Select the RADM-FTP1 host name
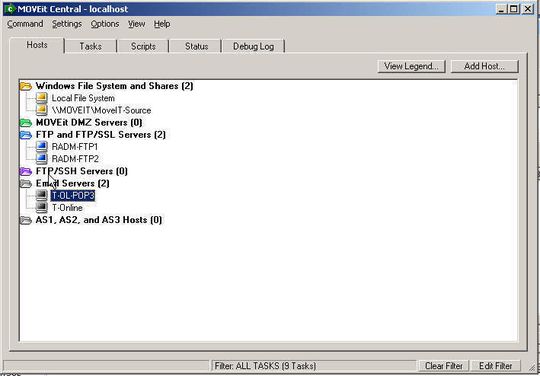 (x=75, y=147)
